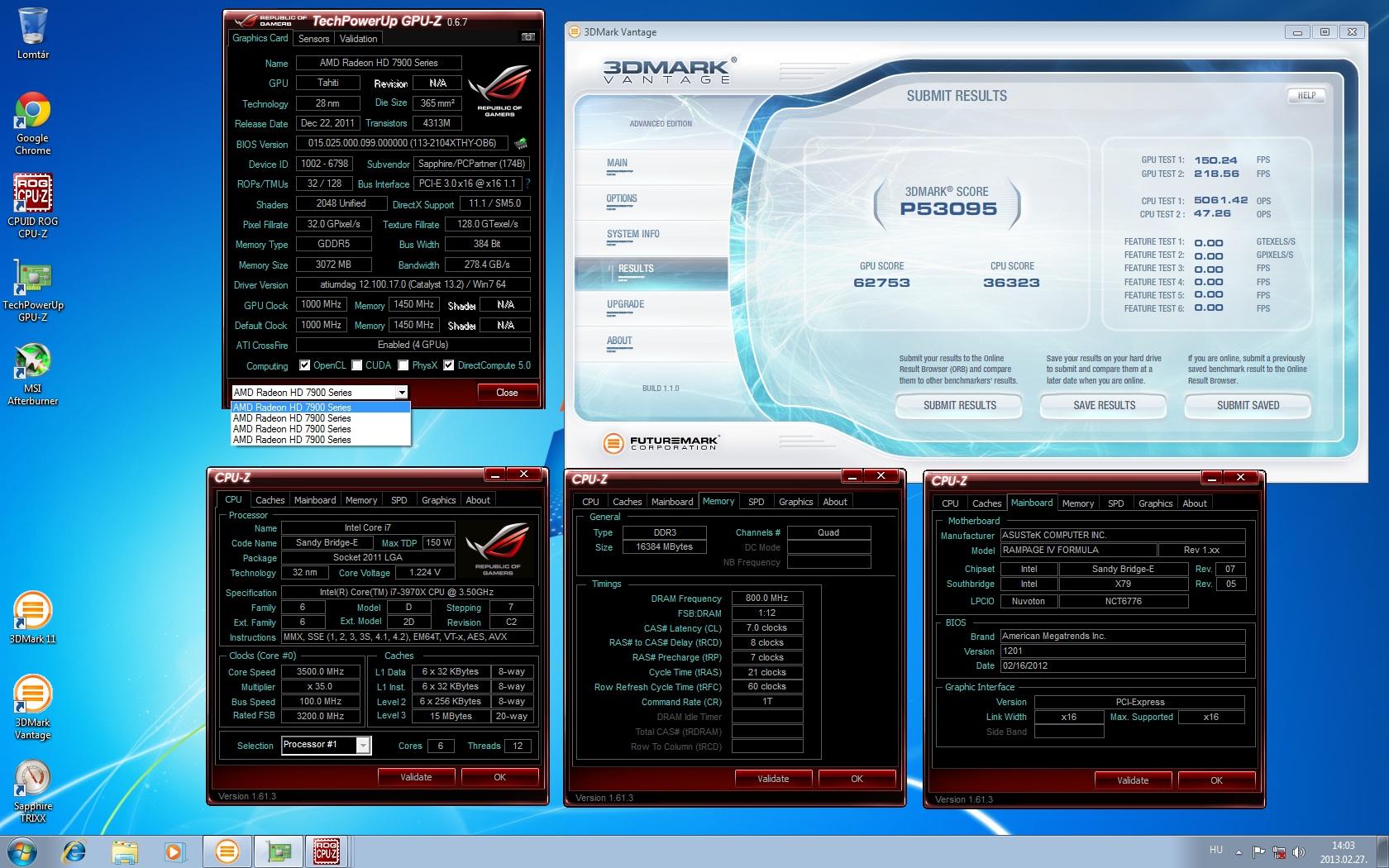The height and width of the screenshot is (868, 1389).
Task: Click the SAVE RESULTS button
Action: tap(1104, 406)
